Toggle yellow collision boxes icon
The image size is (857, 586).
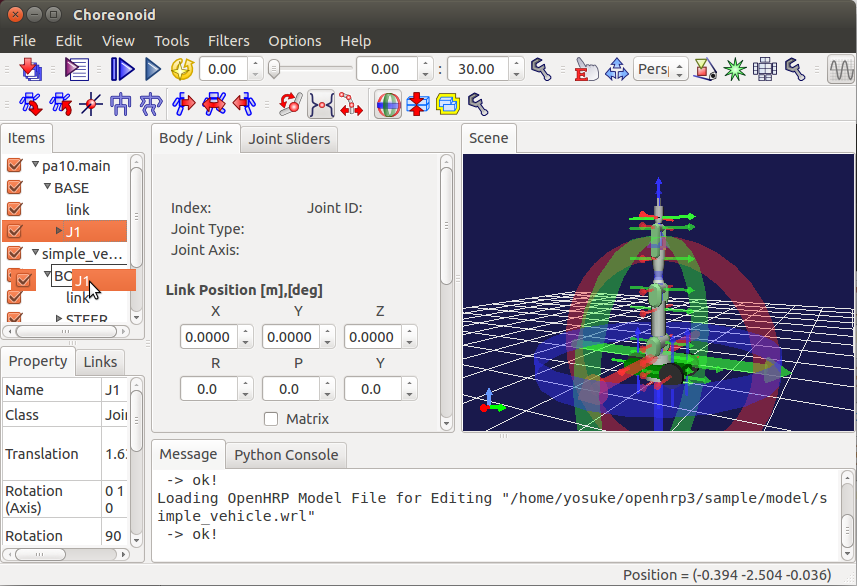click(448, 104)
